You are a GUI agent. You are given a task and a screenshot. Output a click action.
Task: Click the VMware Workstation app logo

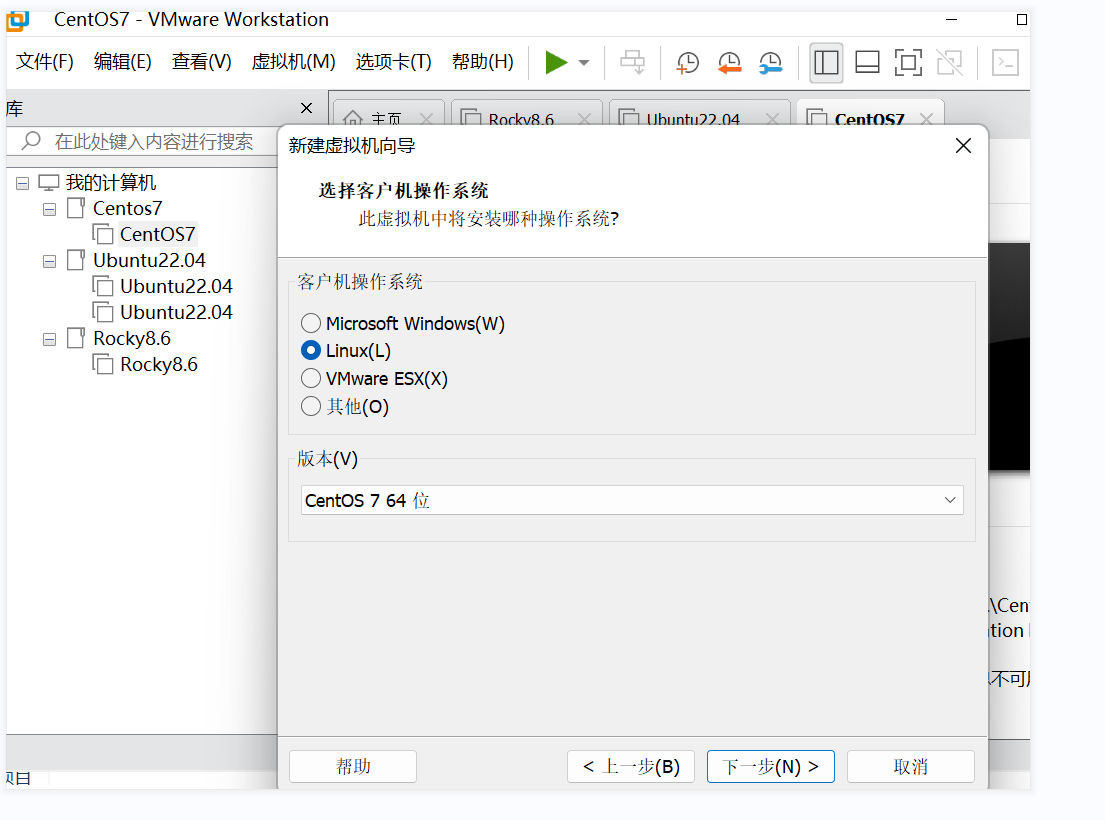(18, 20)
